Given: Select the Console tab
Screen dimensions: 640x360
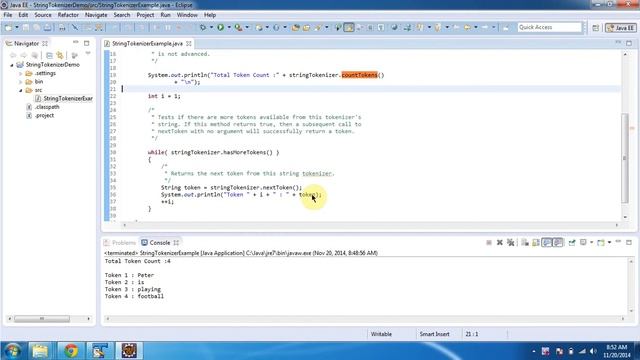Looking at the screenshot, I should tap(160, 242).
